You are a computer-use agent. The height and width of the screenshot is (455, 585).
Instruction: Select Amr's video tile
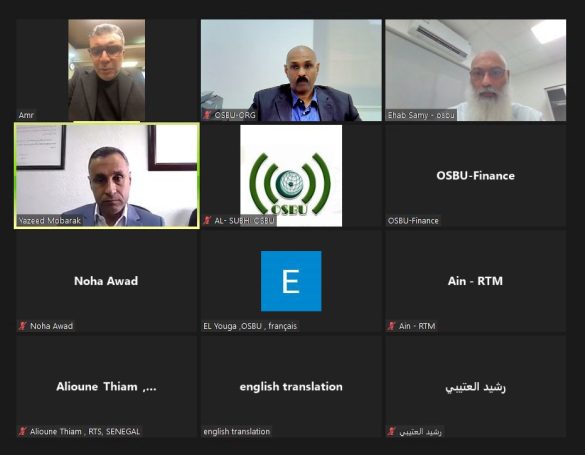[x=106, y=70]
